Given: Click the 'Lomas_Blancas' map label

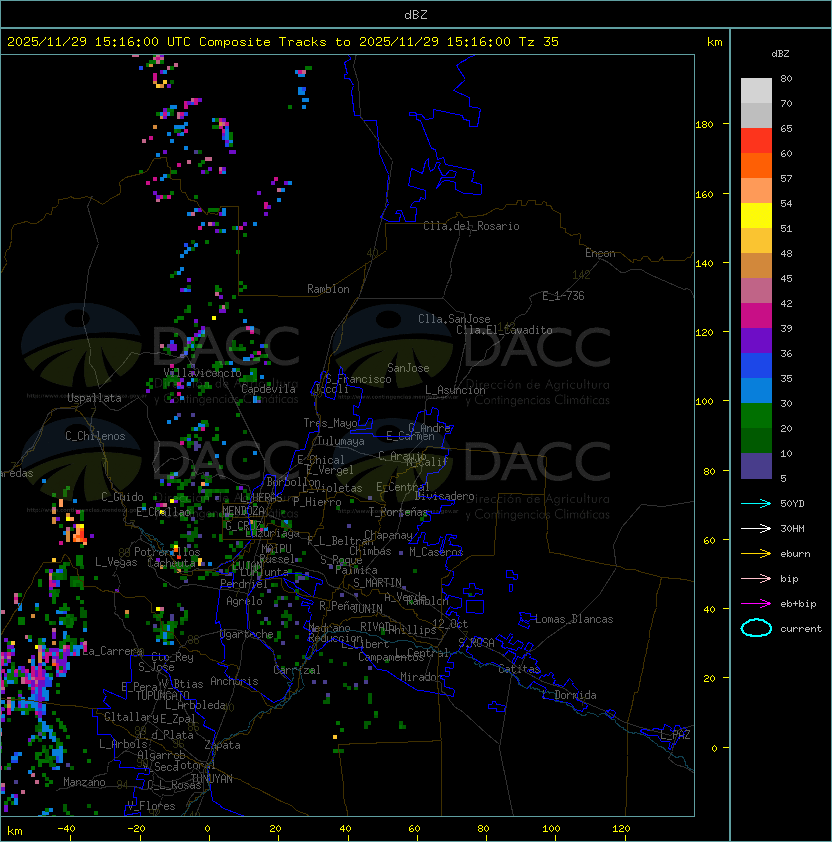Looking at the screenshot, I should 574,619.
